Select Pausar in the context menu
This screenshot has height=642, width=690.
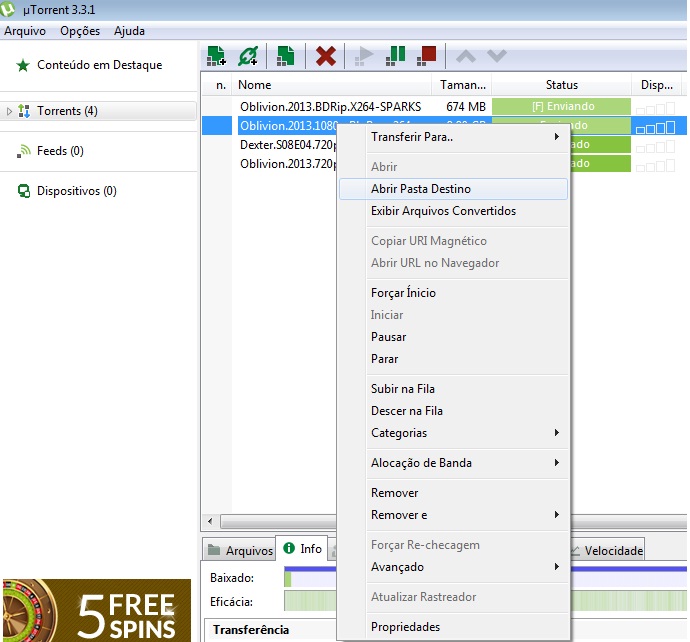(x=453, y=337)
